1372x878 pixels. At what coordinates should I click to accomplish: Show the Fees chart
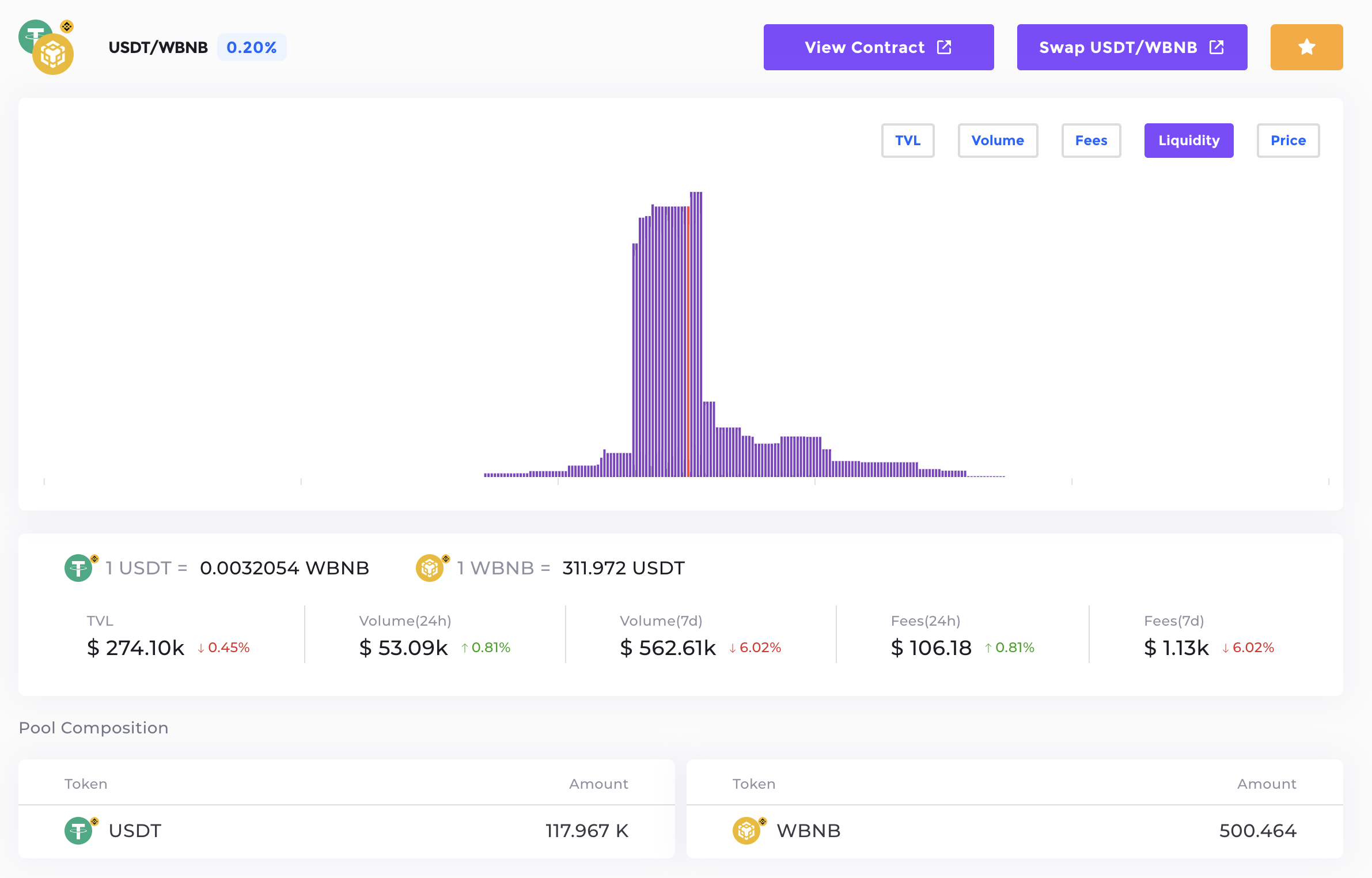click(x=1090, y=141)
